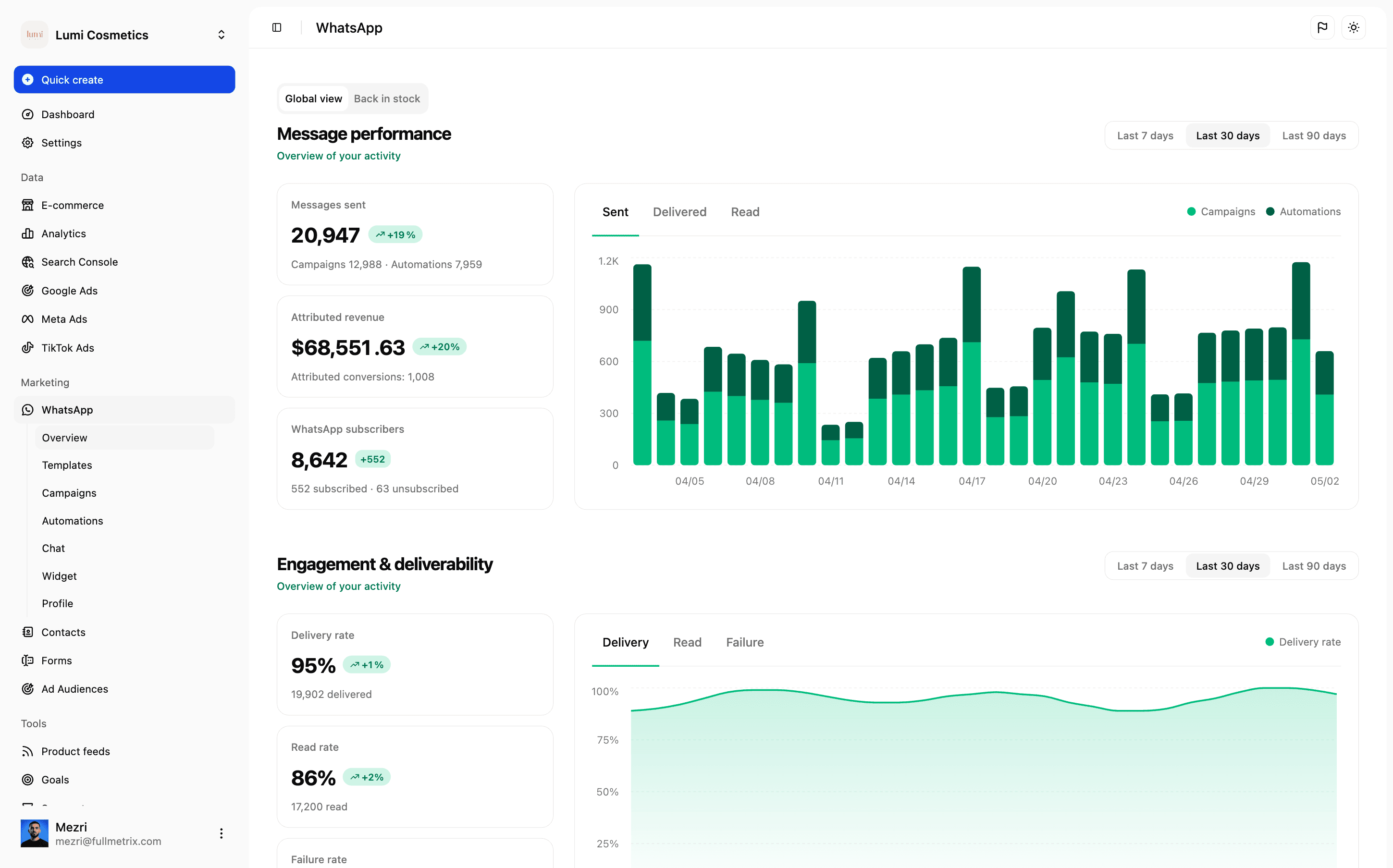Open the Ad Audiences target icon
The width and height of the screenshot is (1393, 868).
[27, 689]
